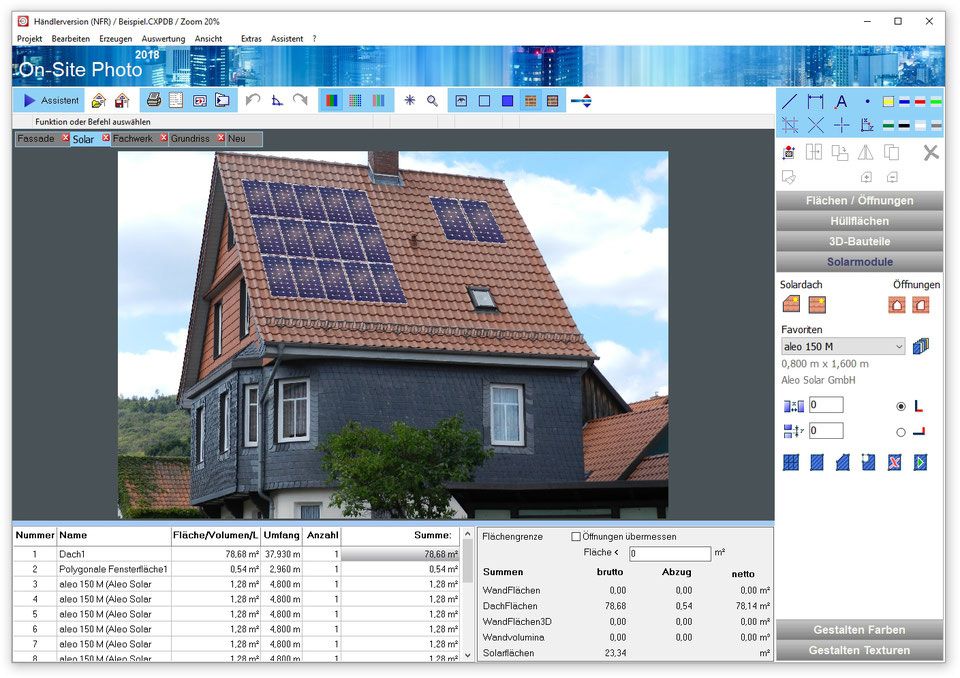Click the Gestalten Farben button
The image size is (960, 678).
pyautogui.click(x=858, y=630)
